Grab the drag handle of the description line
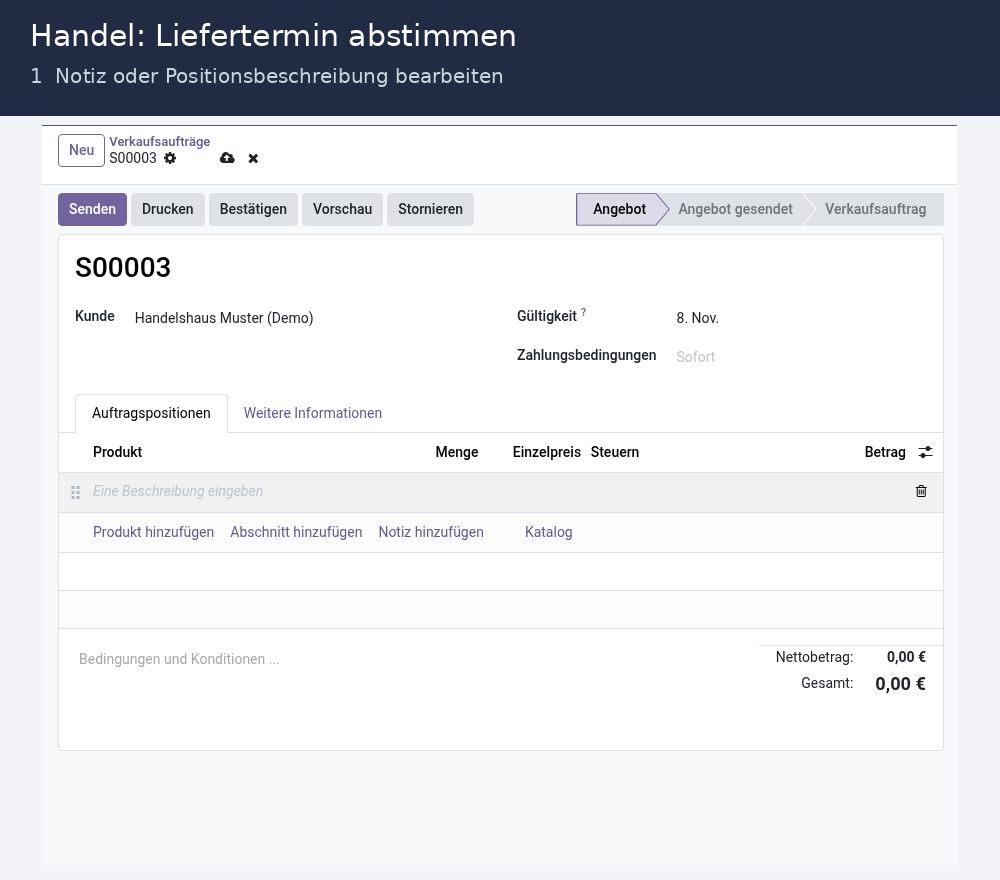The image size is (1000, 880). tap(75, 492)
